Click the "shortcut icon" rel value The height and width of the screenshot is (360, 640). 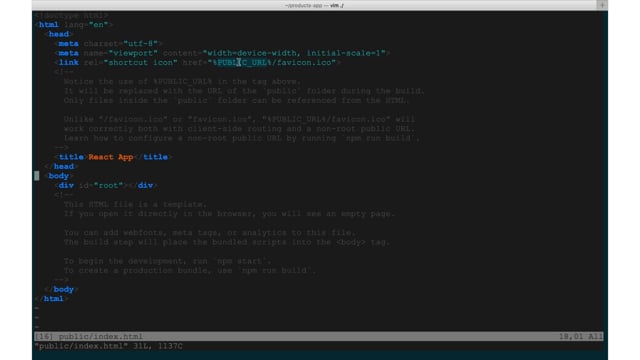coord(140,62)
